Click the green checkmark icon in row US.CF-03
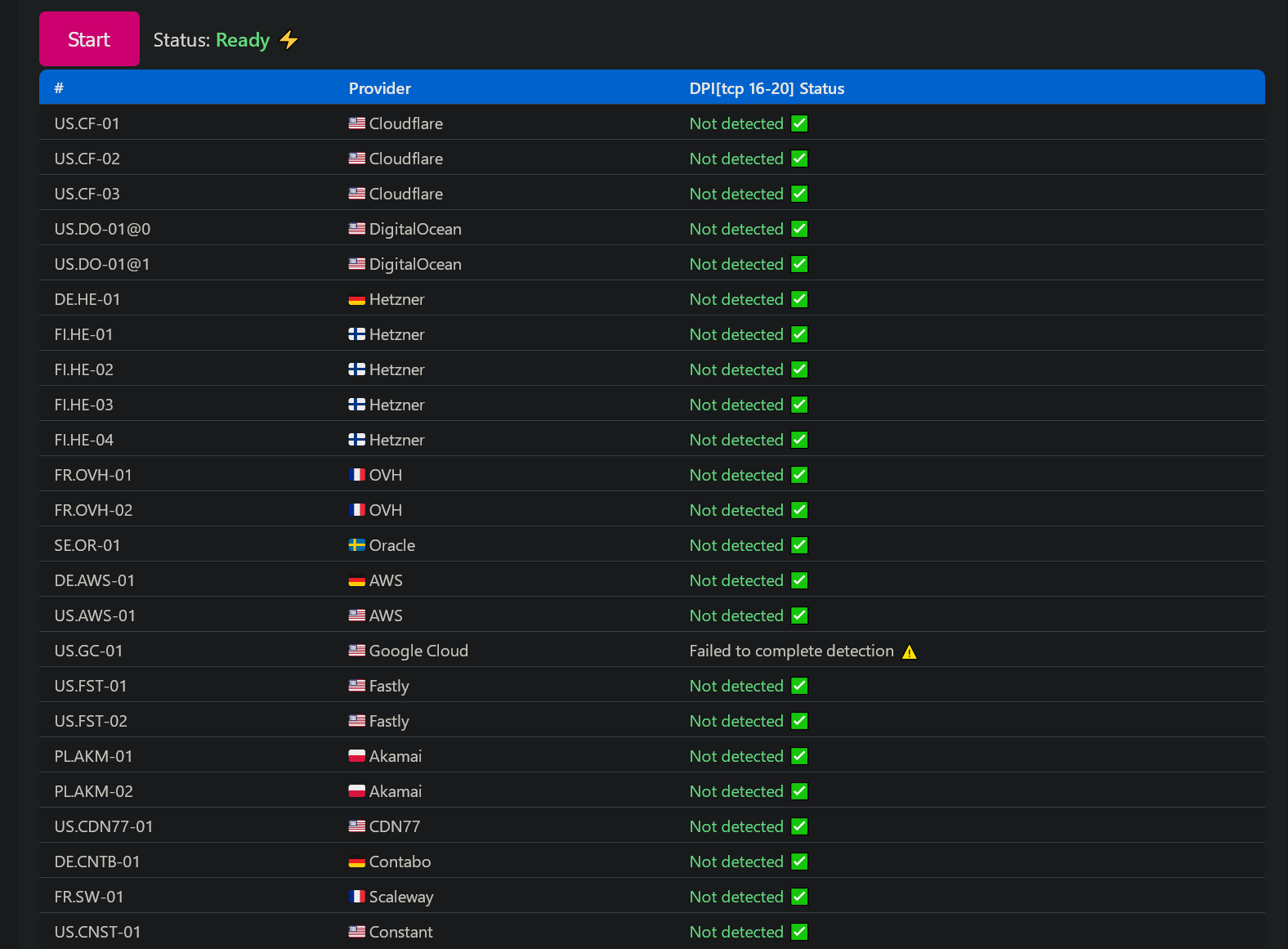Viewport: 1288px width, 949px height. click(x=799, y=194)
